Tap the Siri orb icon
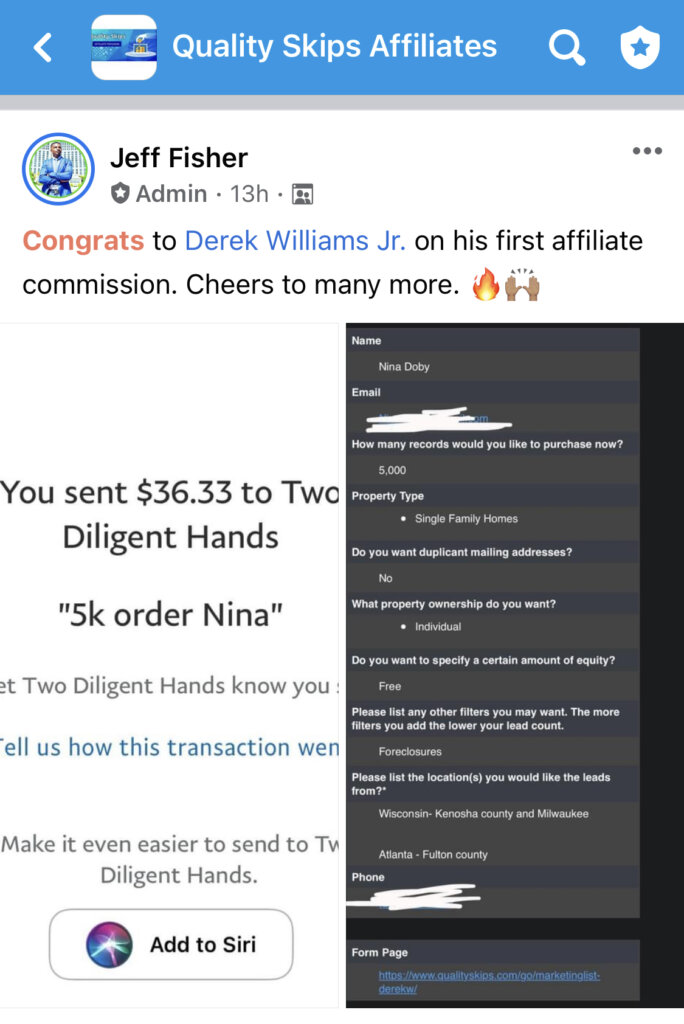This screenshot has width=684, height=1024. click(x=109, y=944)
